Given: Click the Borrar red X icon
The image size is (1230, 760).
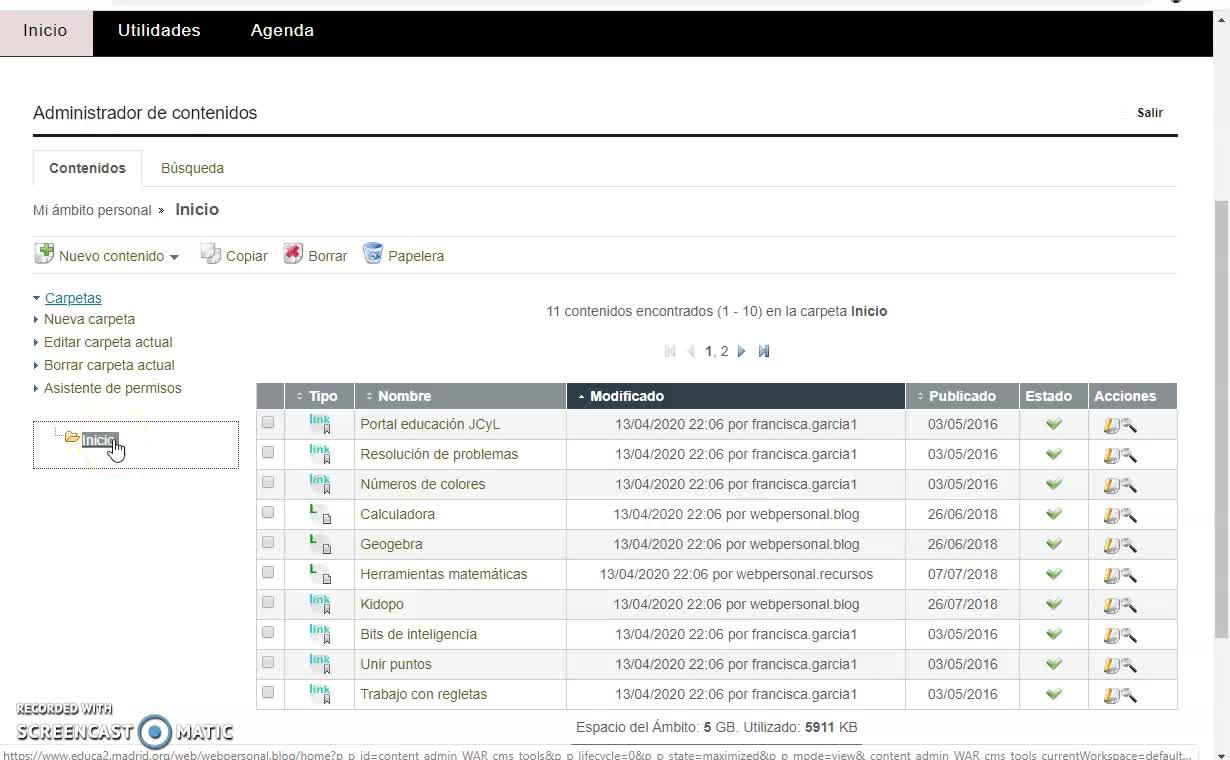Looking at the screenshot, I should [x=293, y=254].
